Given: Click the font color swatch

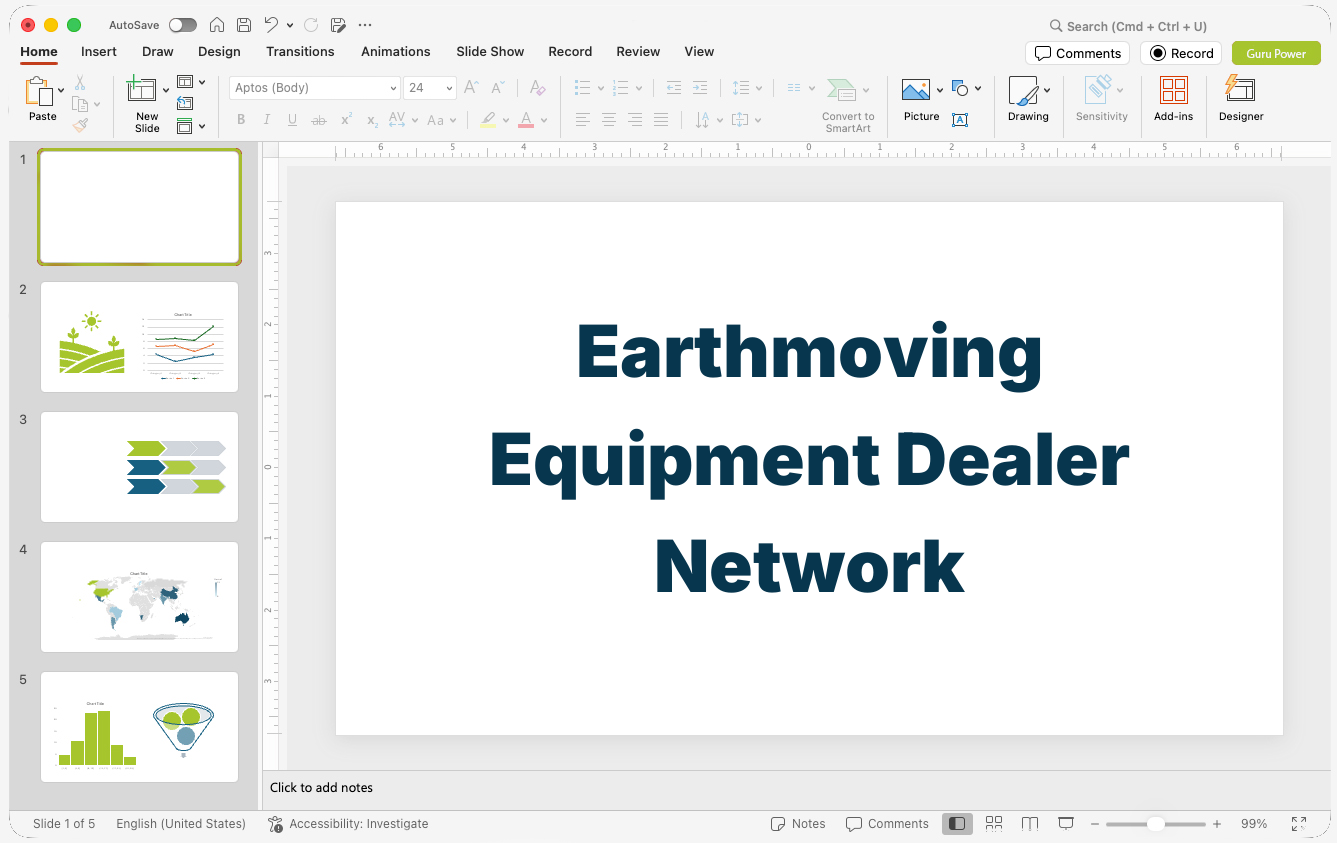Looking at the screenshot, I should [526, 120].
